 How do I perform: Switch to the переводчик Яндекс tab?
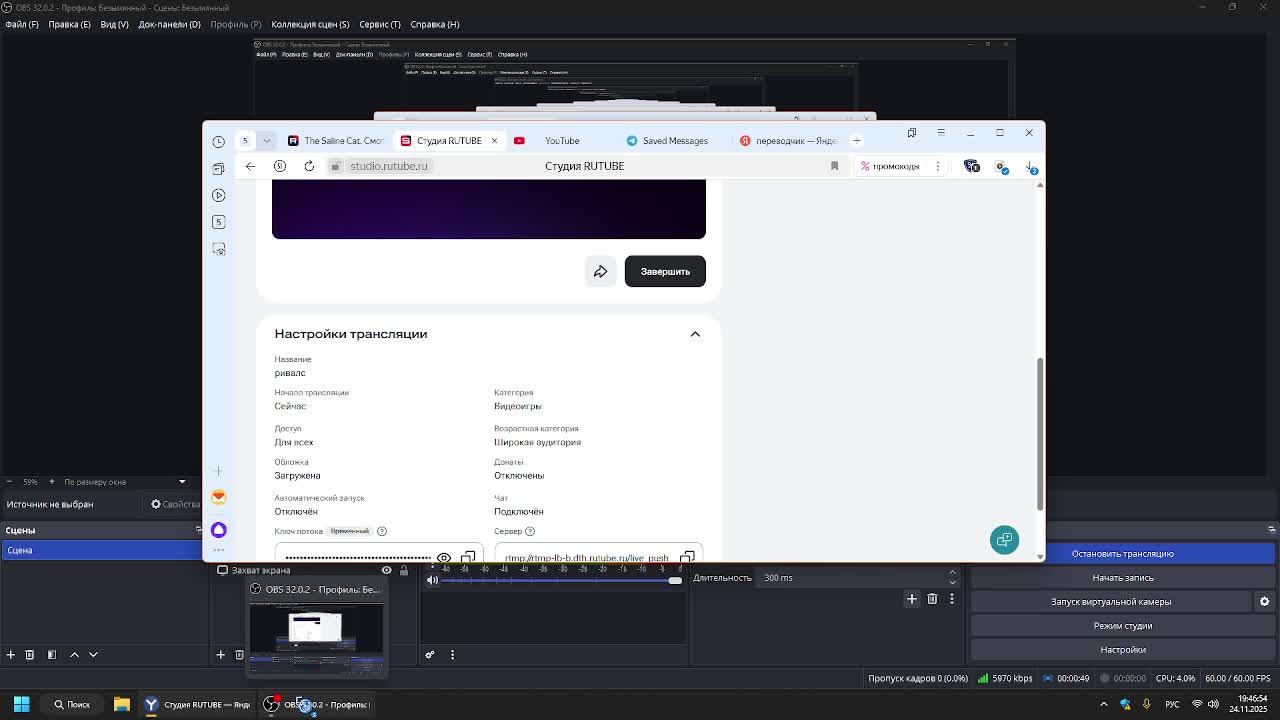(x=788, y=141)
